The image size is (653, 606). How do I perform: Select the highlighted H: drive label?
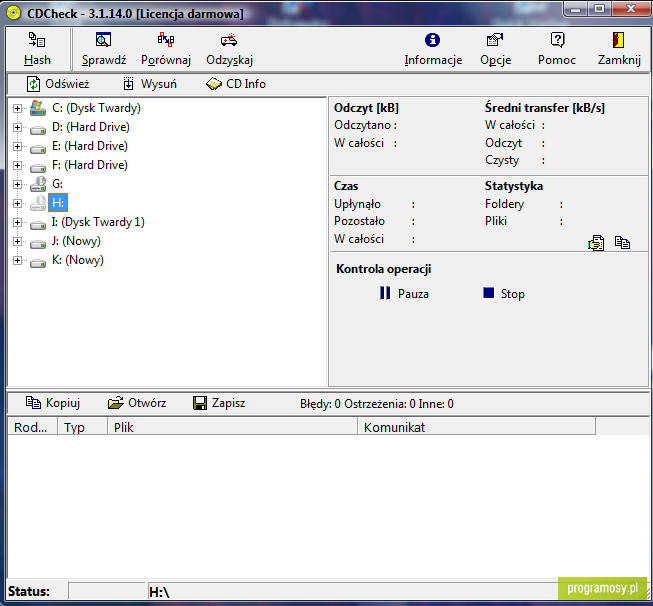tap(58, 203)
